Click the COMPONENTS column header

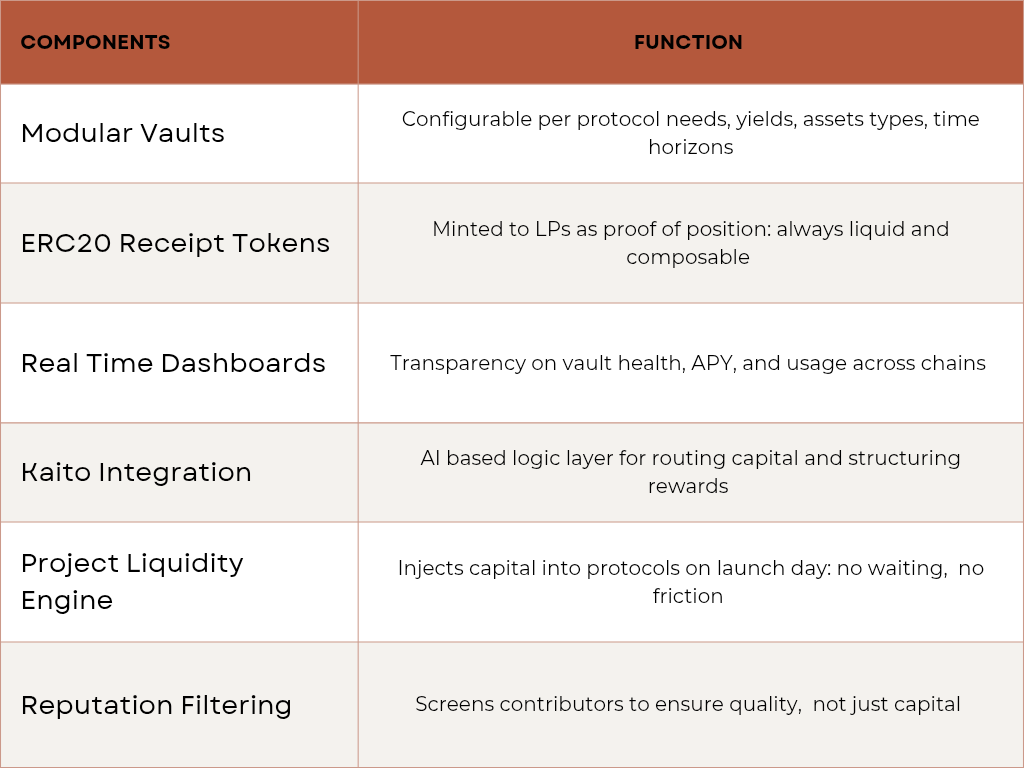[95, 42]
